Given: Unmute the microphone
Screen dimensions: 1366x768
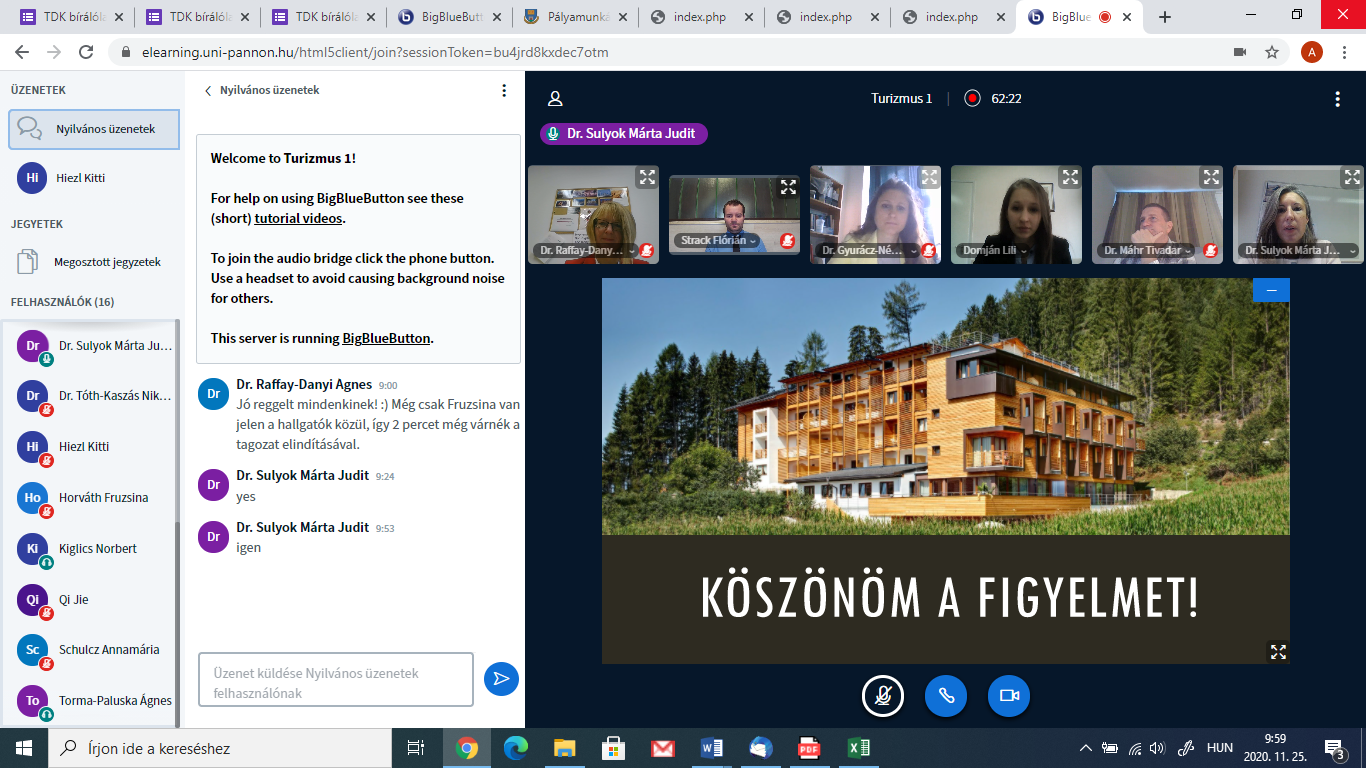Looking at the screenshot, I should (x=883, y=696).
